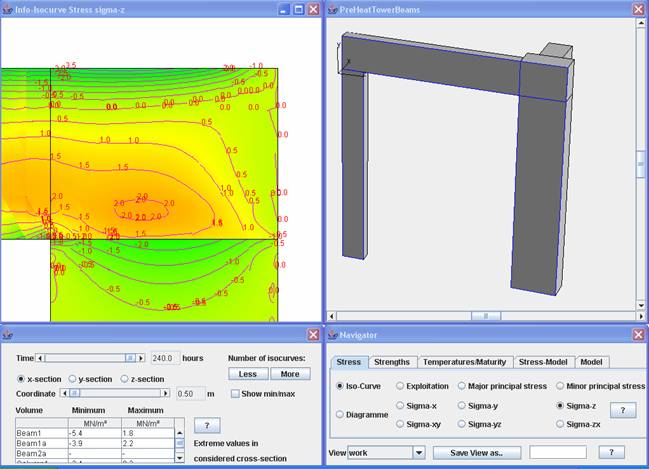Maximize the Info-Isocurve Stress sigma-z window
This screenshot has width=649, height=469.
pyautogui.click(x=298, y=10)
